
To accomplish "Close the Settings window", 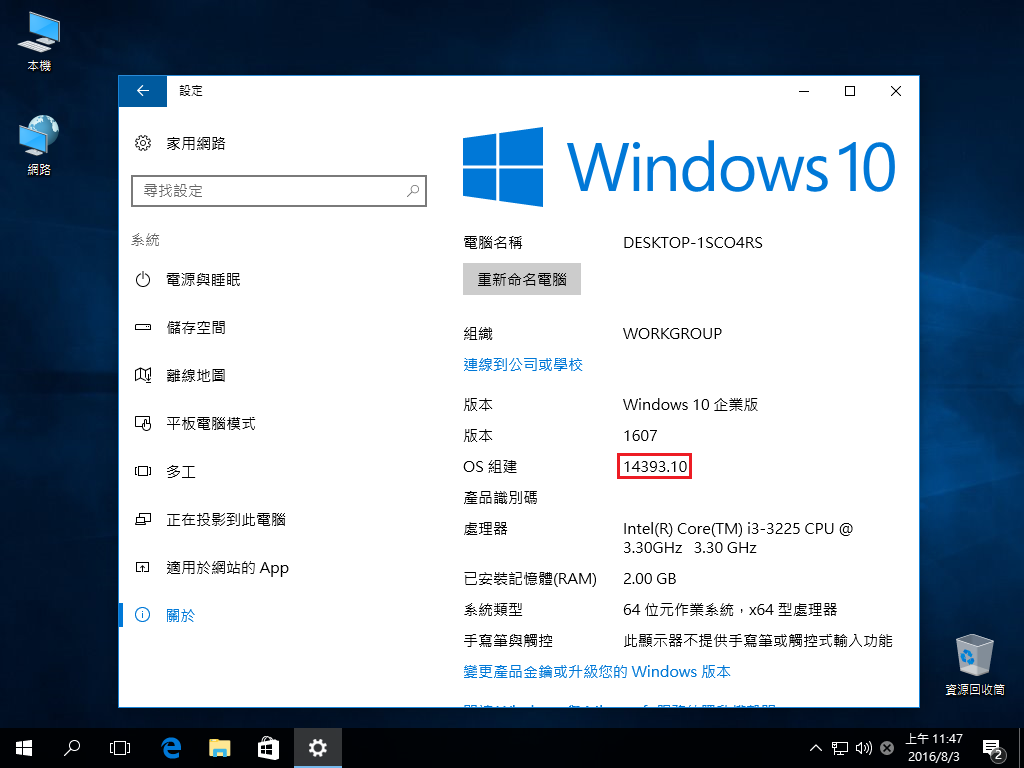I will (896, 91).
